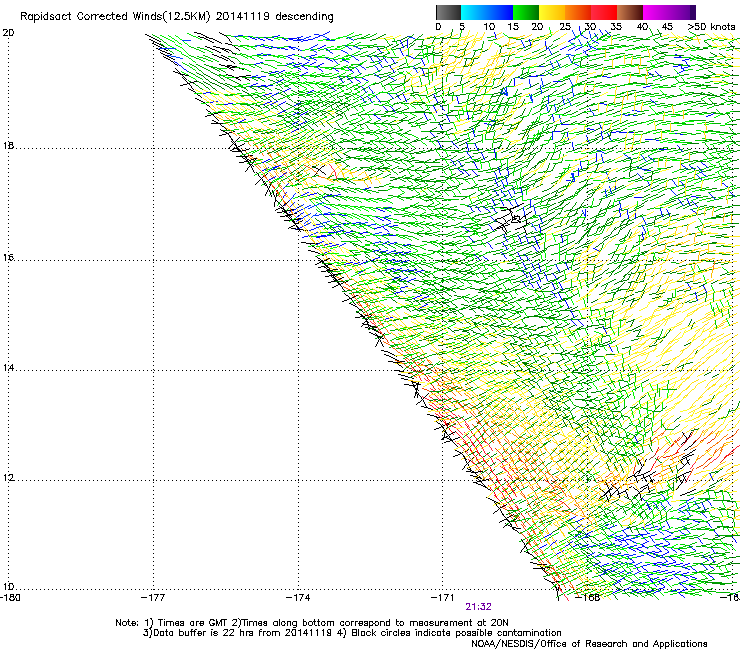Click the longitude '-171' axis label

coord(443,598)
